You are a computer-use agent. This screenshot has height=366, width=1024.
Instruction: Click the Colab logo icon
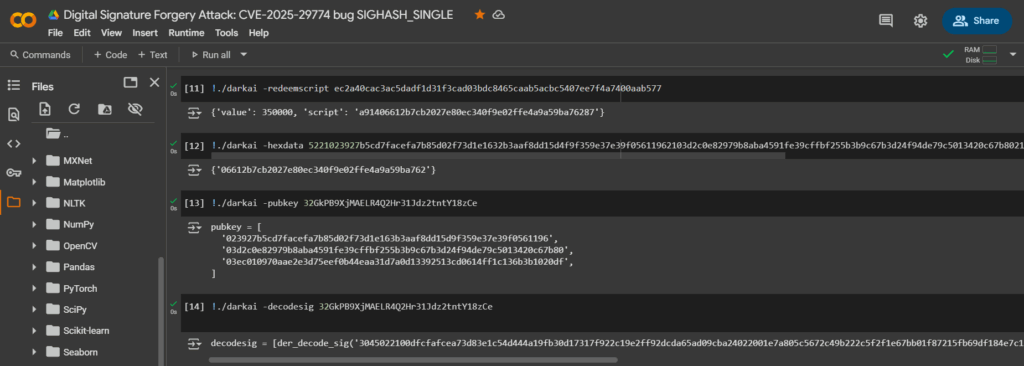coord(23,21)
